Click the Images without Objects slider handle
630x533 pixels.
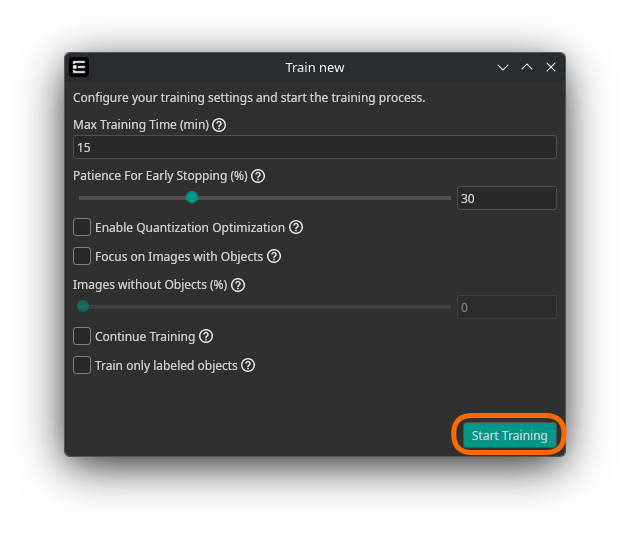[x=83, y=307]
